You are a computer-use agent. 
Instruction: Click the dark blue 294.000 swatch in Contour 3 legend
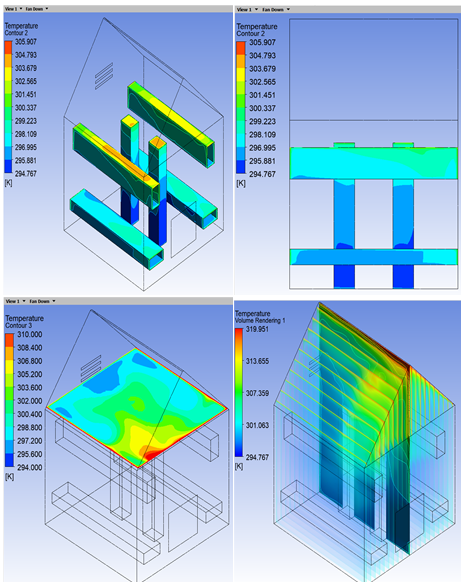9,460
